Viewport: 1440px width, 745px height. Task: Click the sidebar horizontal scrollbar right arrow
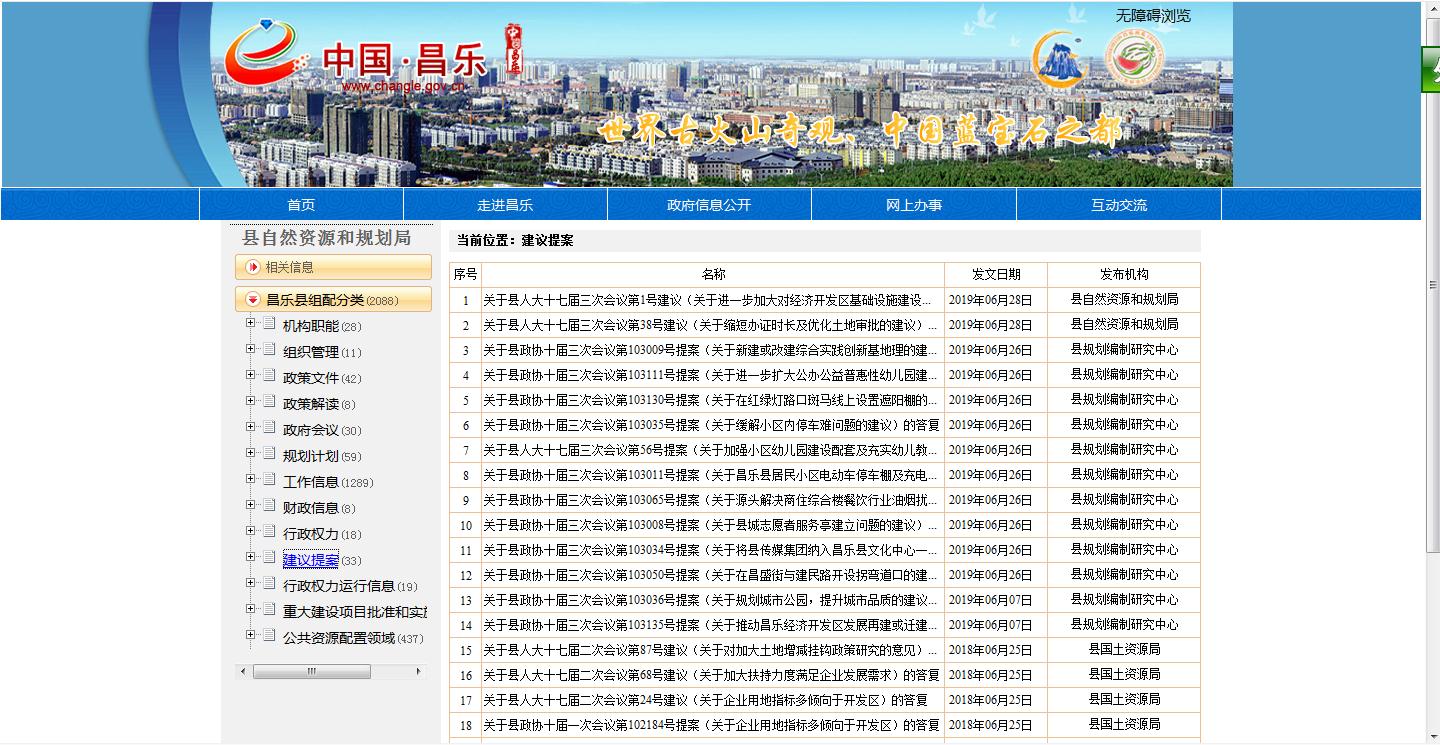(418, 671)
